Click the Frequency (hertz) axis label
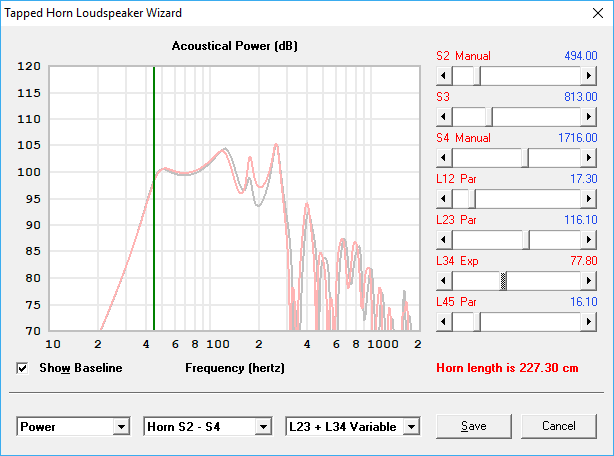Screen dimensions: 614x456 (235, 368)
